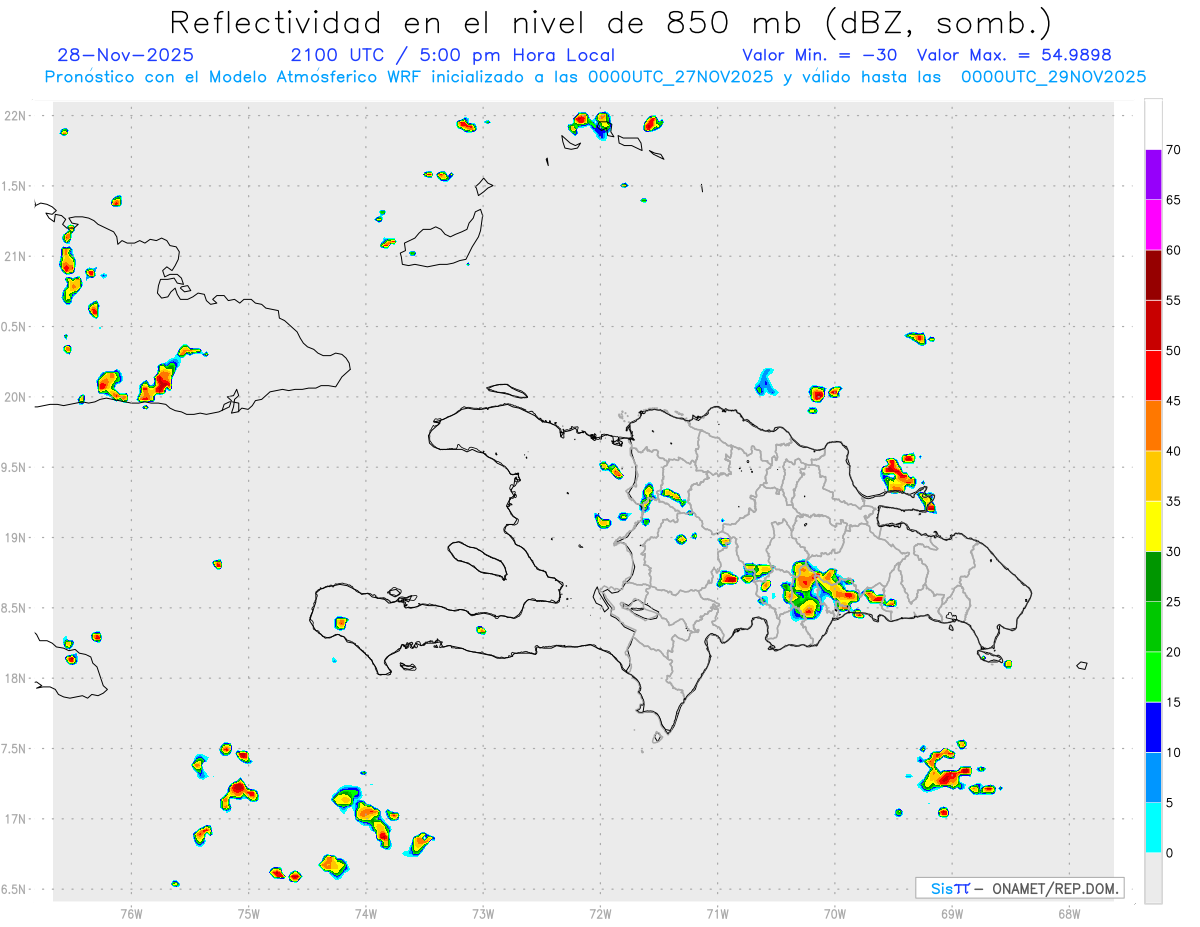This screenshot has height=927, width=1200.
Task: Click the latitude axis label '22N'
Action: coord(15,116)
